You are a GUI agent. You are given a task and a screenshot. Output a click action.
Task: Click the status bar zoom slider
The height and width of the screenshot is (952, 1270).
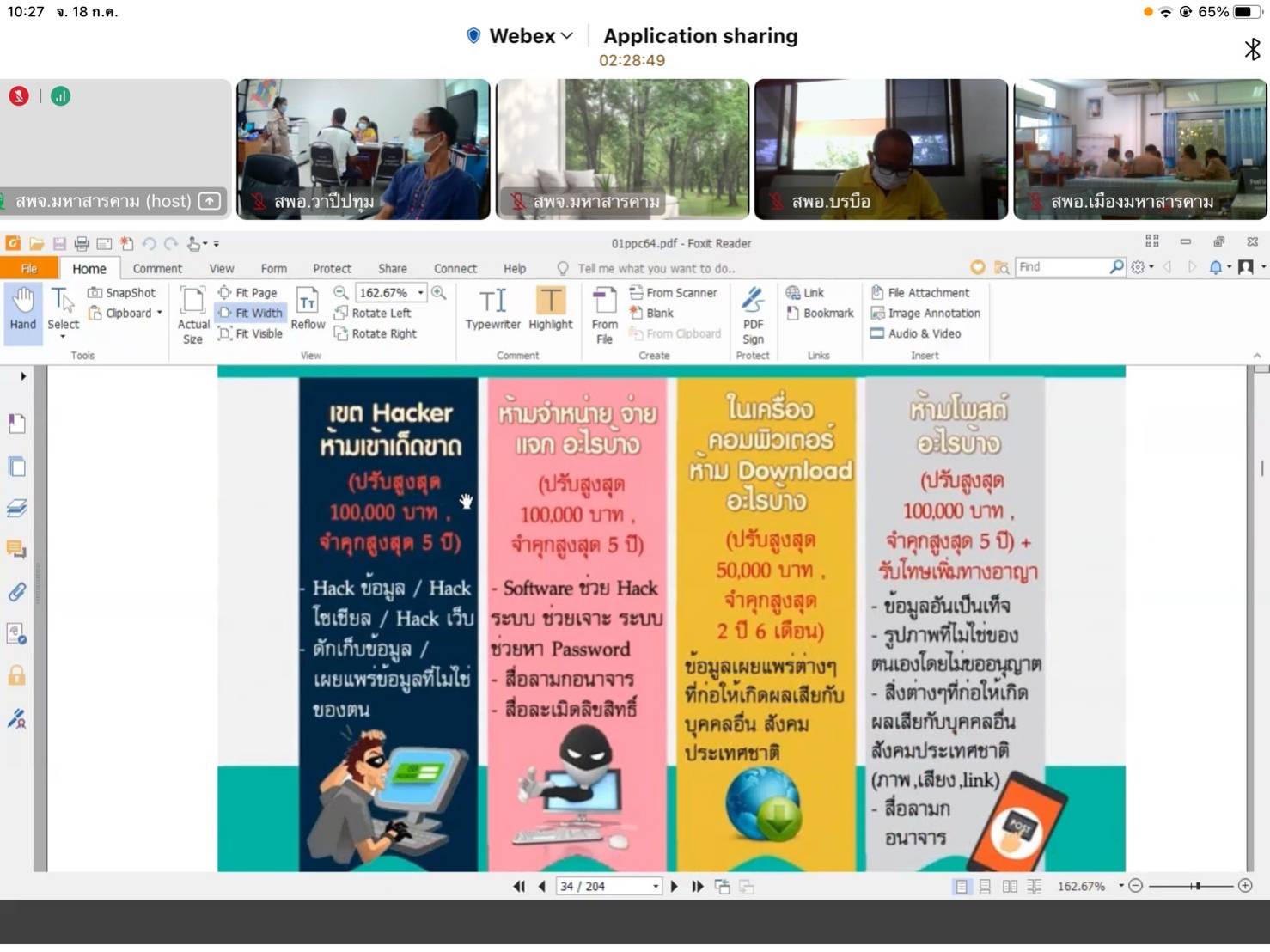(x=1191, y=886)
